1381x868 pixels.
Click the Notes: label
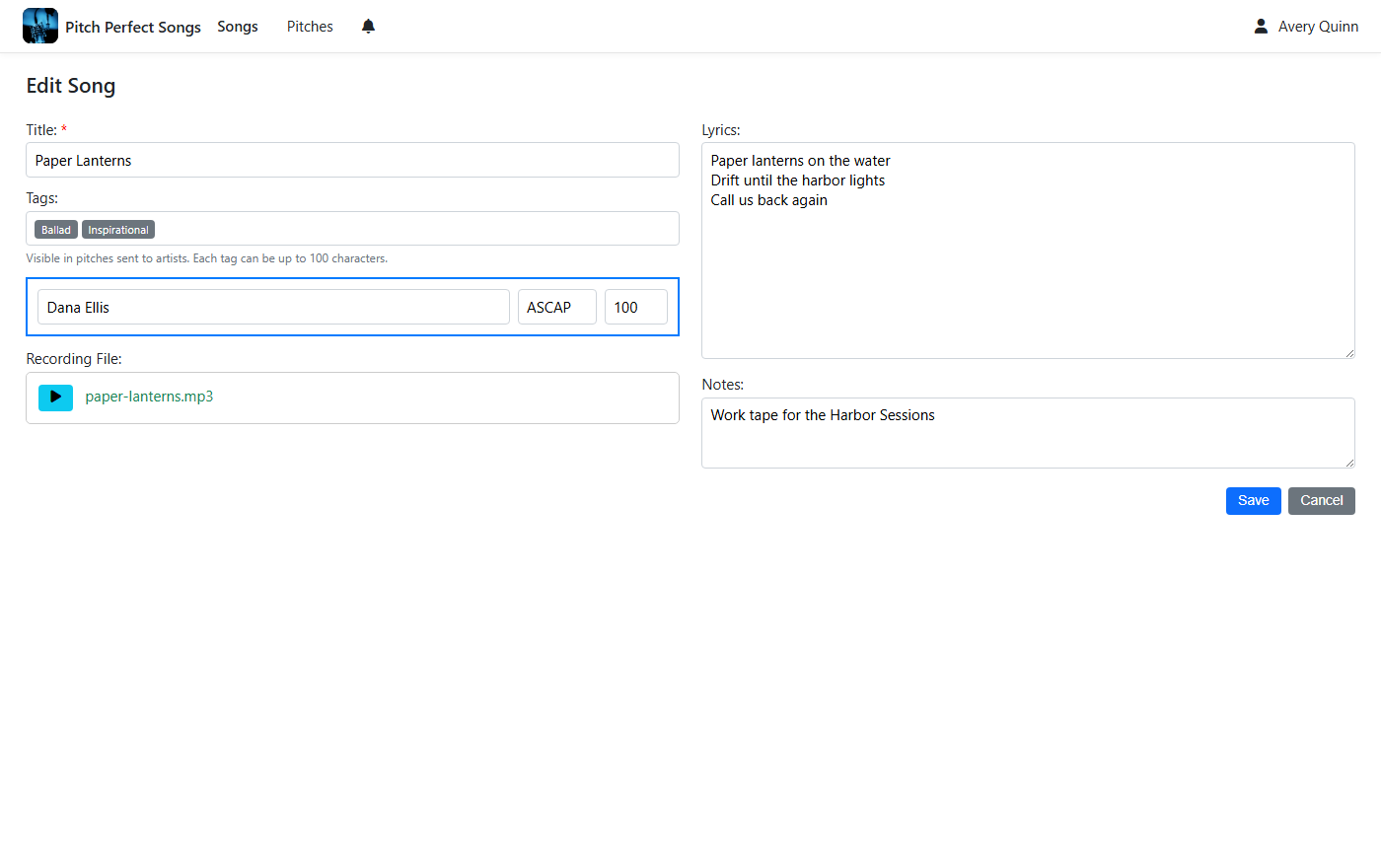coord(723,385)
